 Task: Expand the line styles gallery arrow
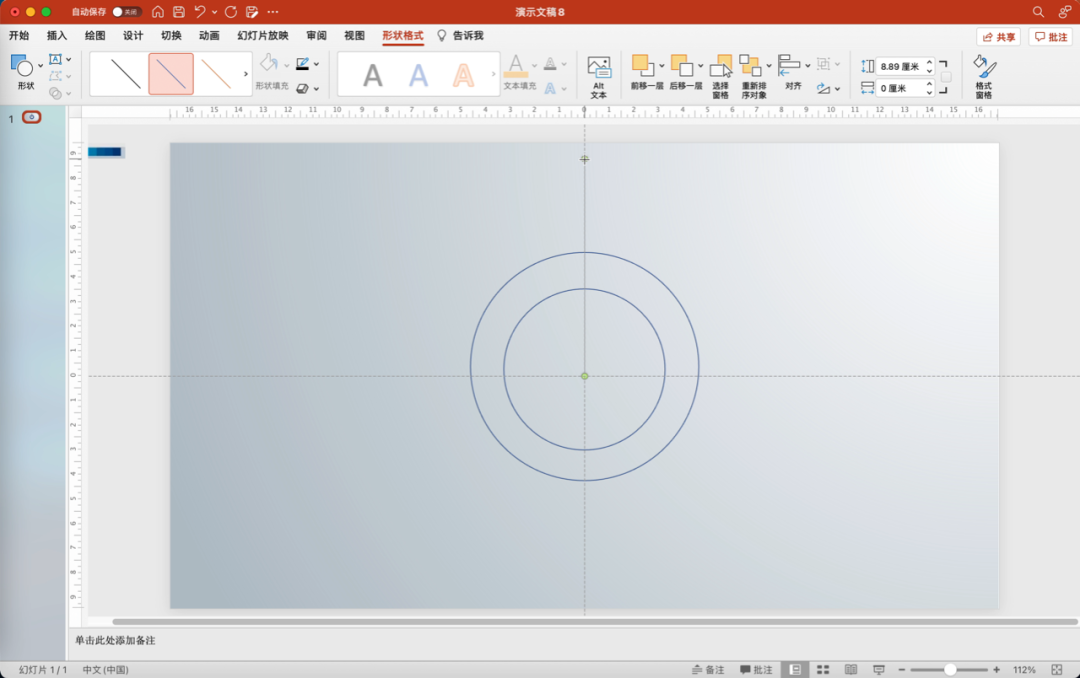246,74
